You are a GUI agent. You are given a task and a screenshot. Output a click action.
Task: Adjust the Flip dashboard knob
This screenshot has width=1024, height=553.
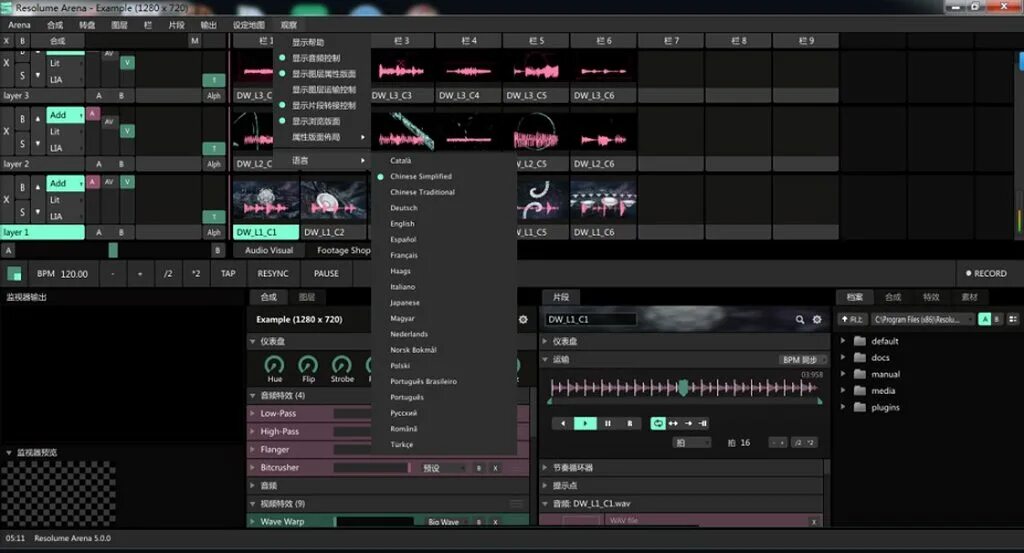308,365
